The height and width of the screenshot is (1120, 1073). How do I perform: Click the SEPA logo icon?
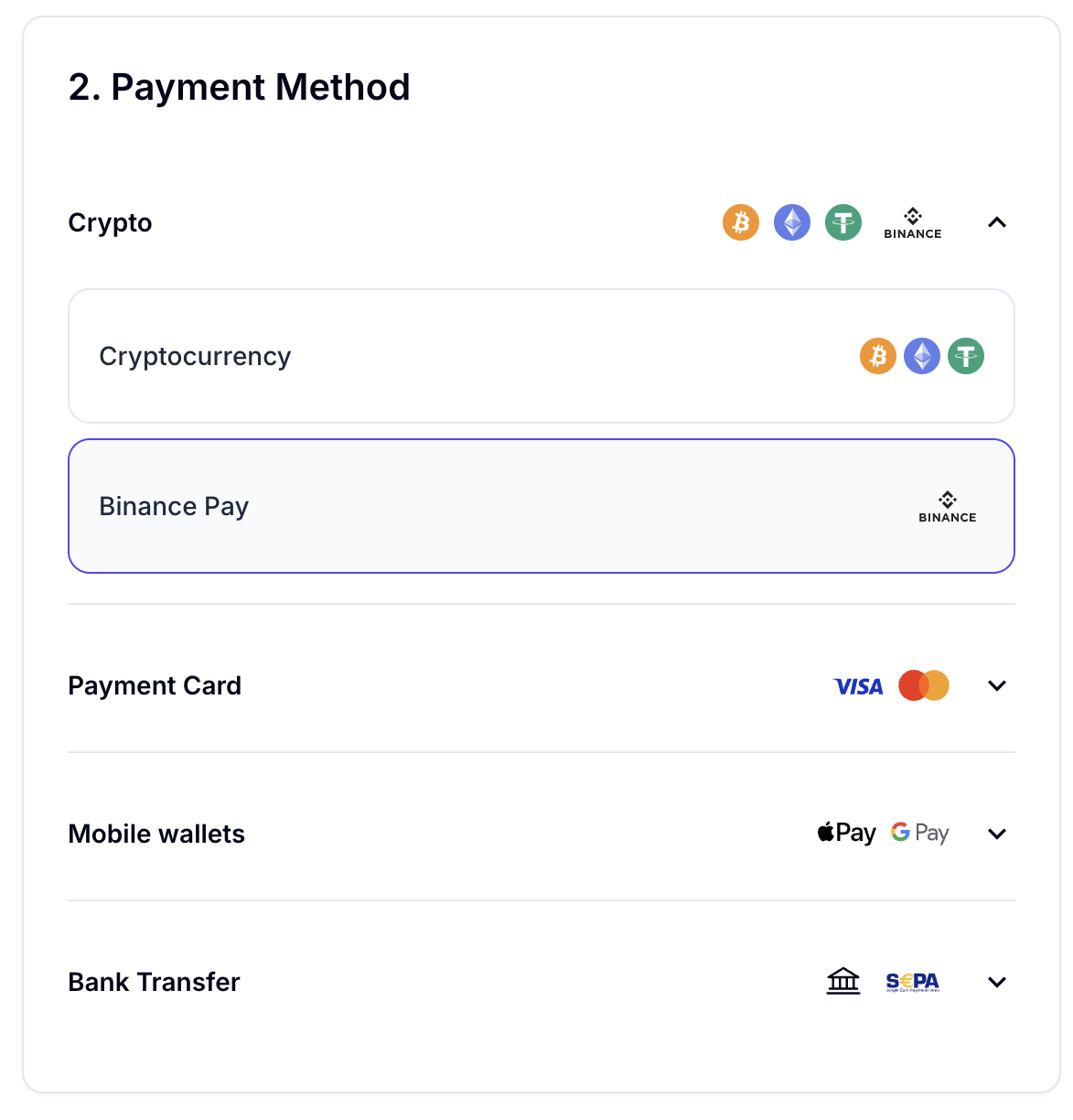tap(913, 982)
